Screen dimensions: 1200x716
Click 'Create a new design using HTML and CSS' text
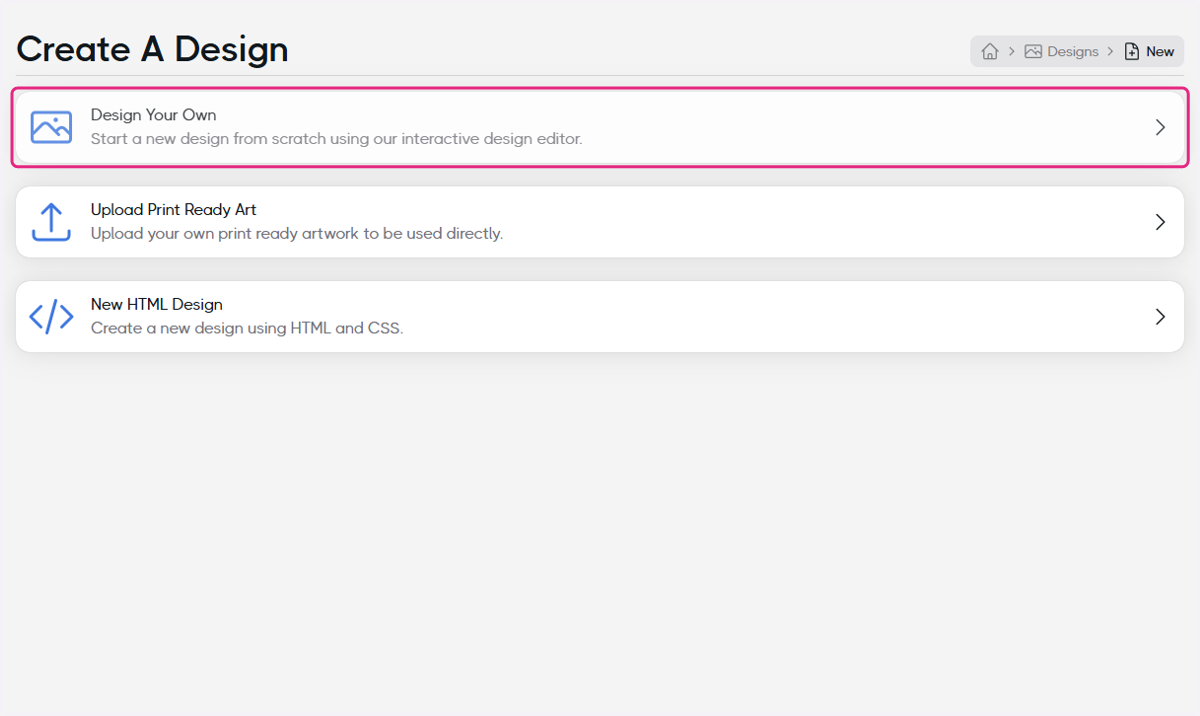pos(247,328)
